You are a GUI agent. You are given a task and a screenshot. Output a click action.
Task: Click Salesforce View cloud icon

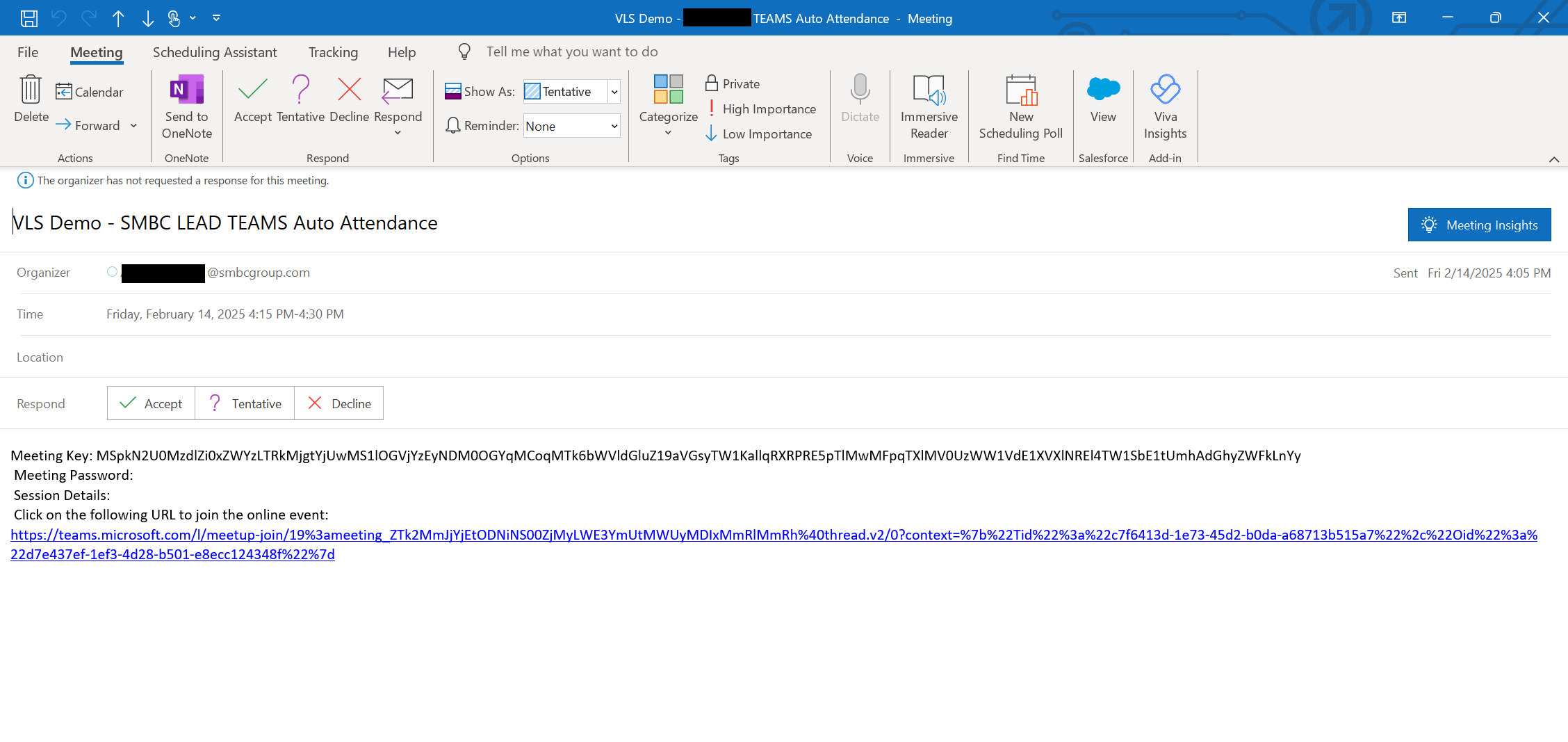(x=1103, y=99)
